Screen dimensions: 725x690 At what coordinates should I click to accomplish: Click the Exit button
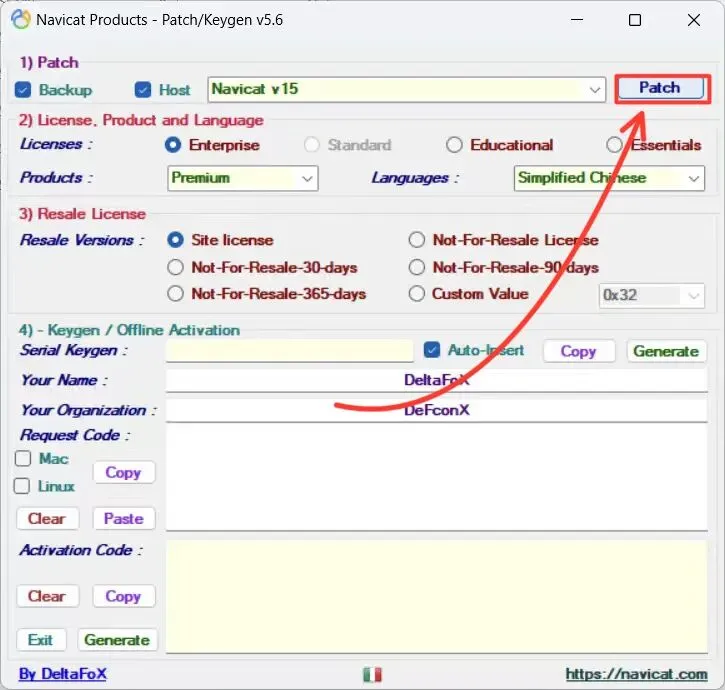pyautogui.click(x=41, y=640)
